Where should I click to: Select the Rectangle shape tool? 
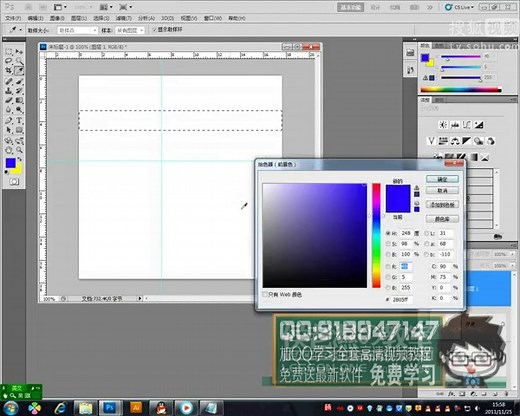(x=19, y=130)
